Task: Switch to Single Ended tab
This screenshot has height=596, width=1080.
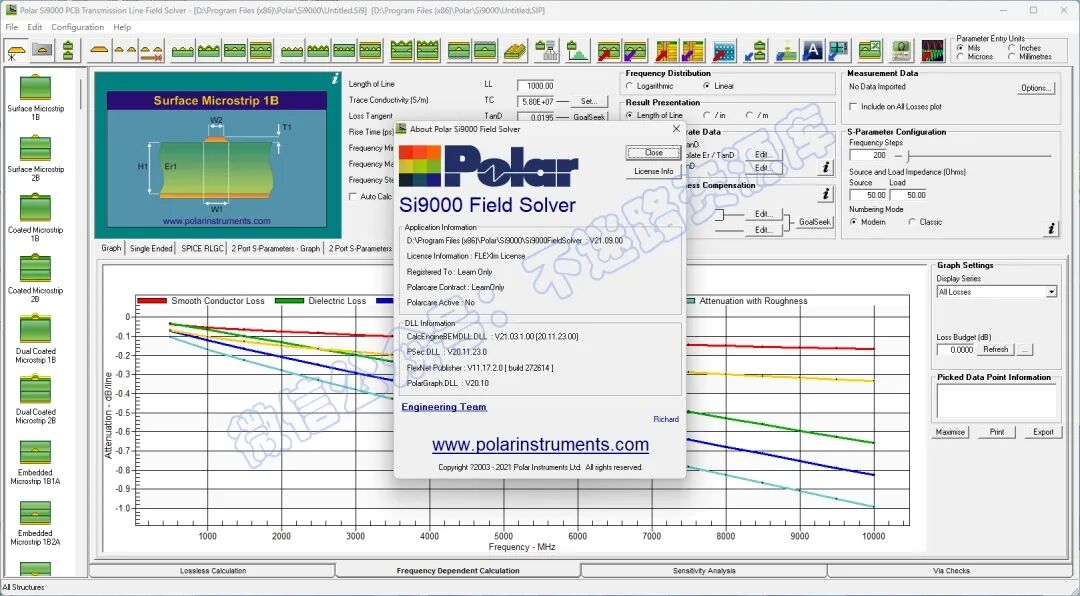Action: pos(151,248)
